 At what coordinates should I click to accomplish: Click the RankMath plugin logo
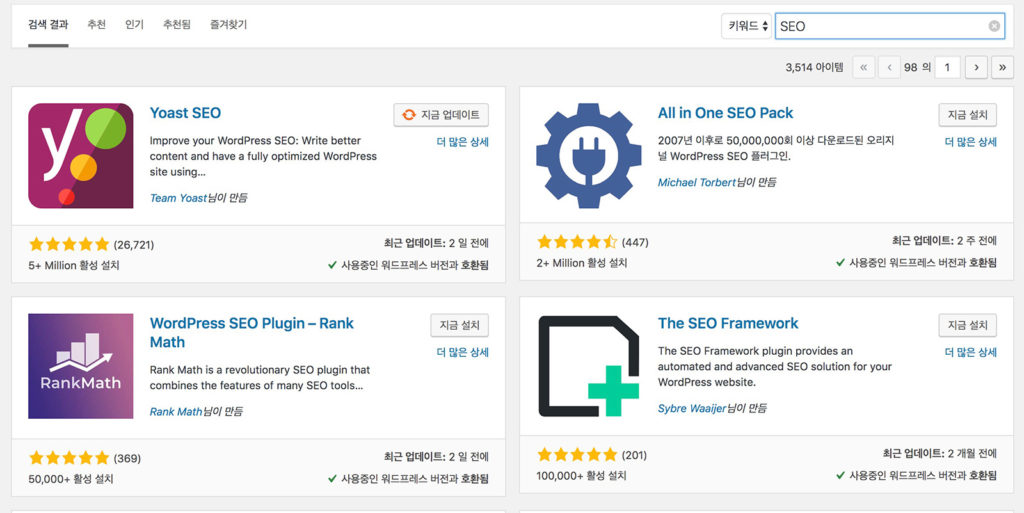point(80,365)
